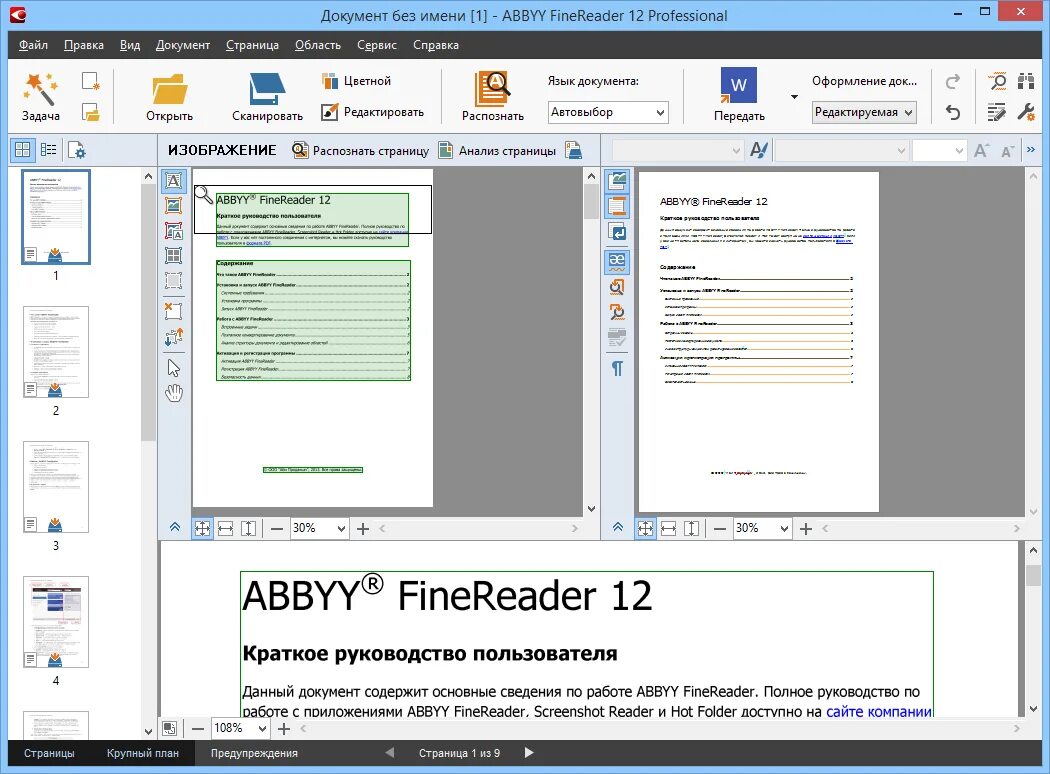Expand the Передать options arrow
This screenshot has width=1050, height=774.
tap(794, 96)
